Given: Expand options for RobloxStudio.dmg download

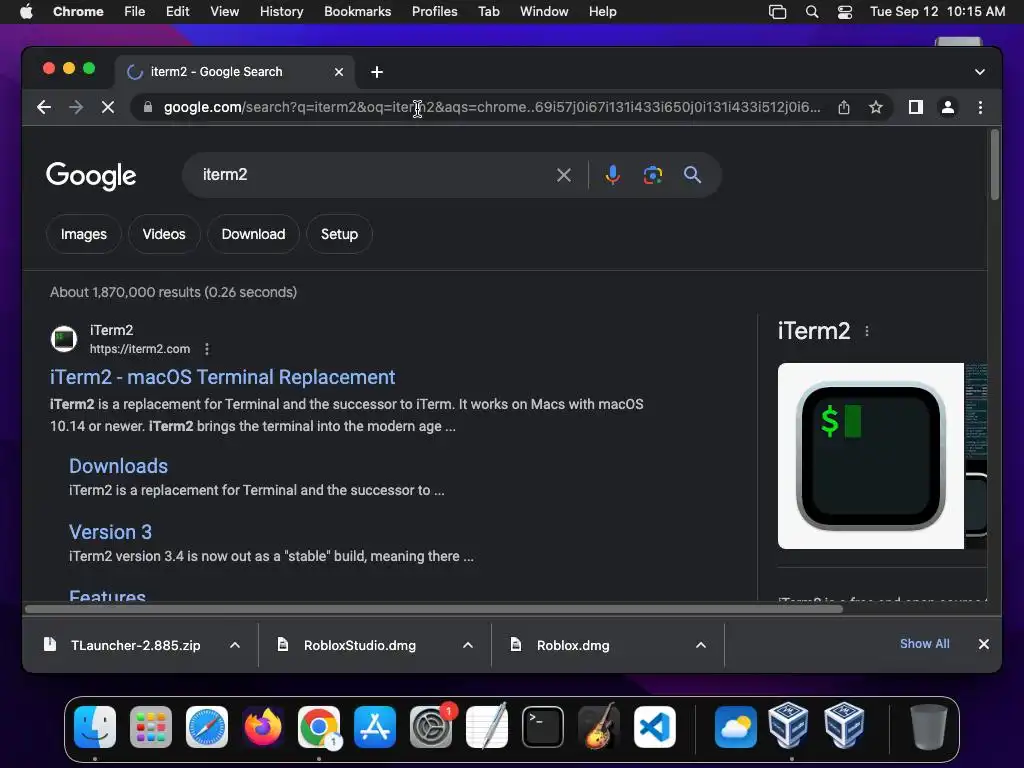Looking at the screenshot, I should [468, 645].
